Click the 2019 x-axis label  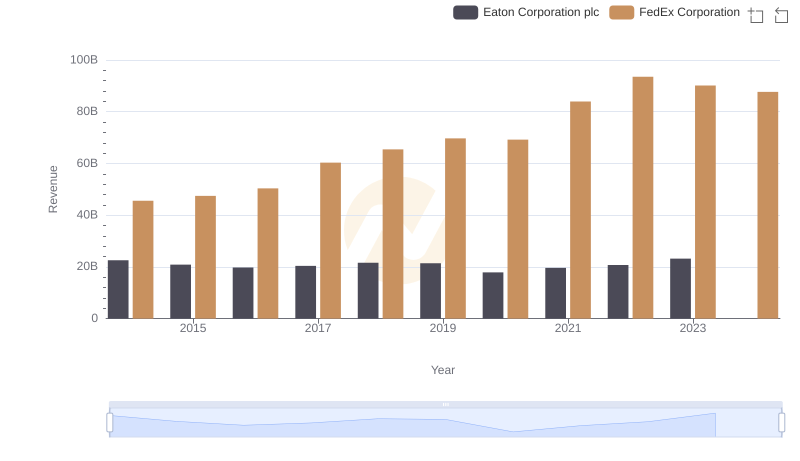coord(443,328)
